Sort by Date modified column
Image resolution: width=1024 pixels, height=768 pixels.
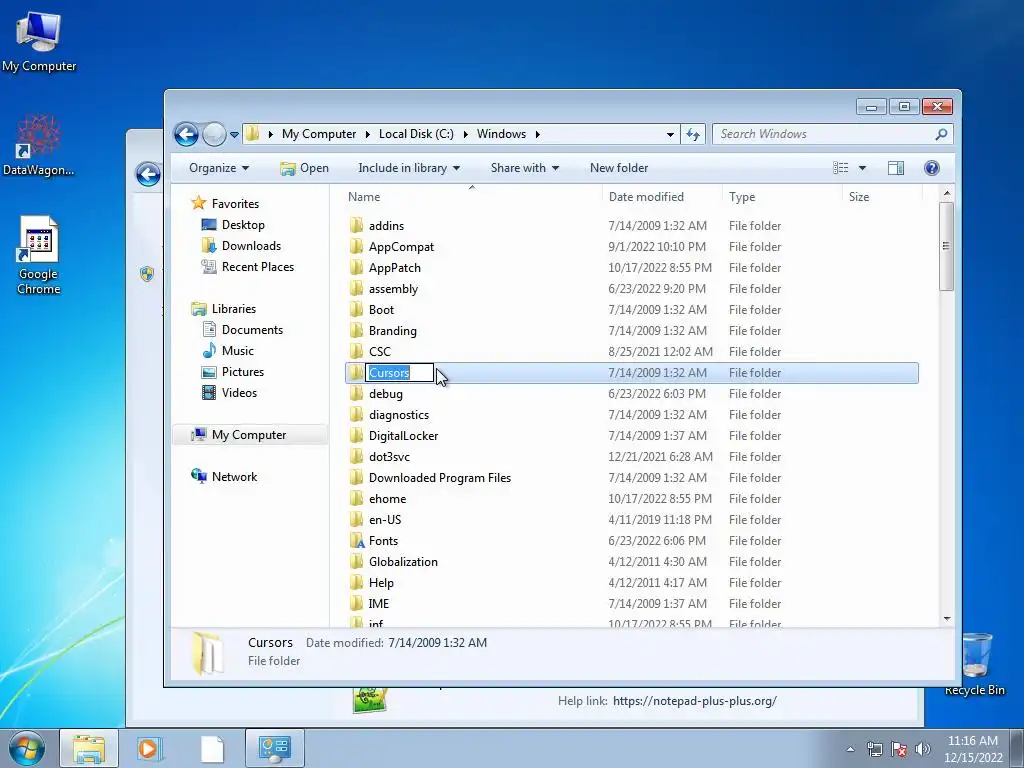[x=646, y=197]
